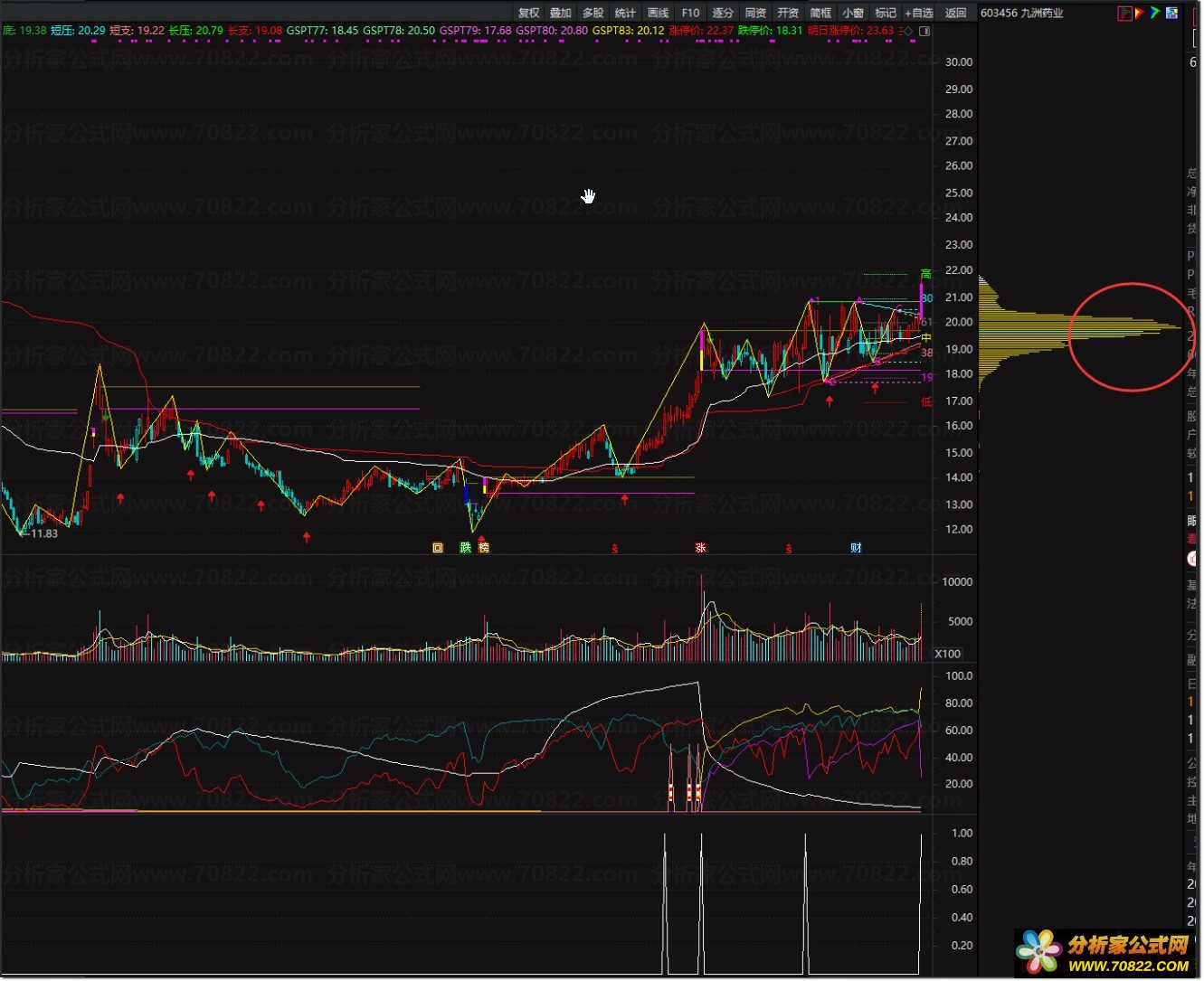Click the blue save-disk icon in header
1204x981 pixels.
1172,13
